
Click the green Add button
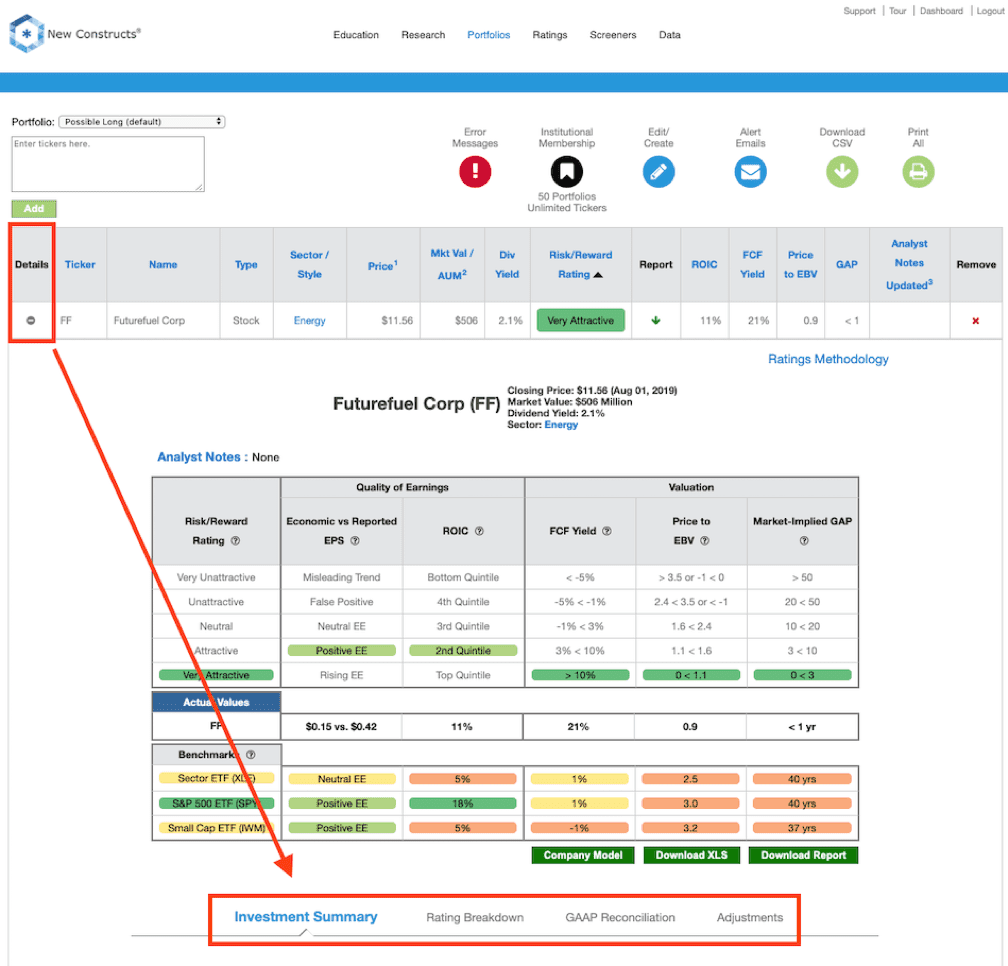point(34,208)
